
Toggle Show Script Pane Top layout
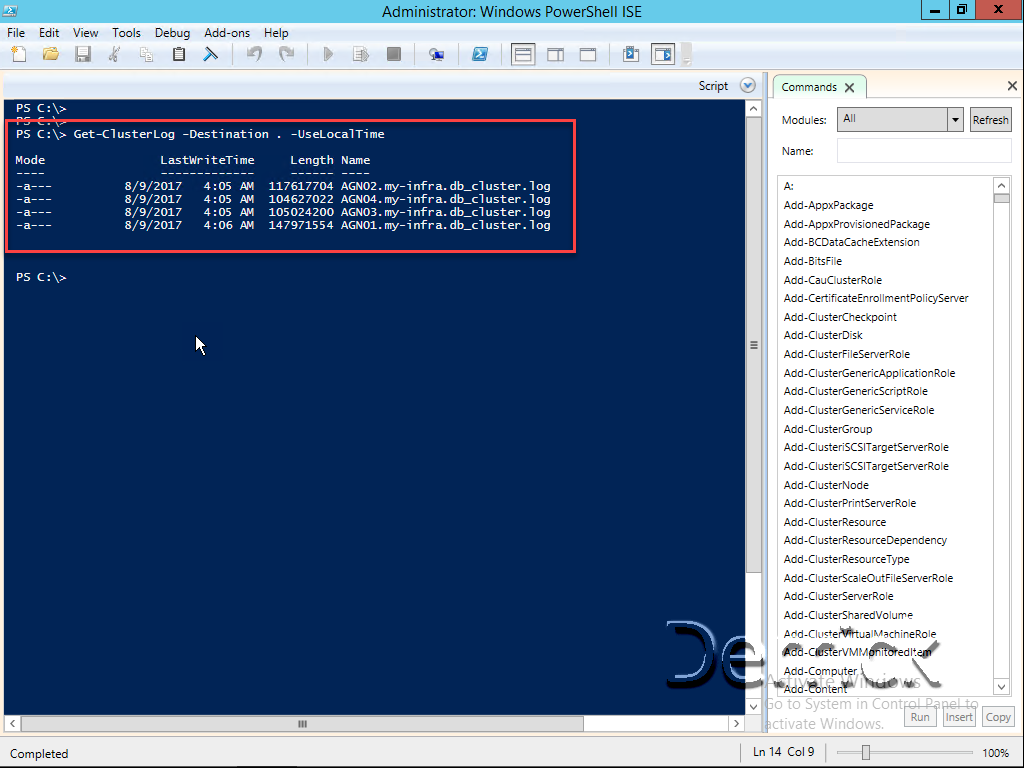pyautogui.click(x=523, y=54)
